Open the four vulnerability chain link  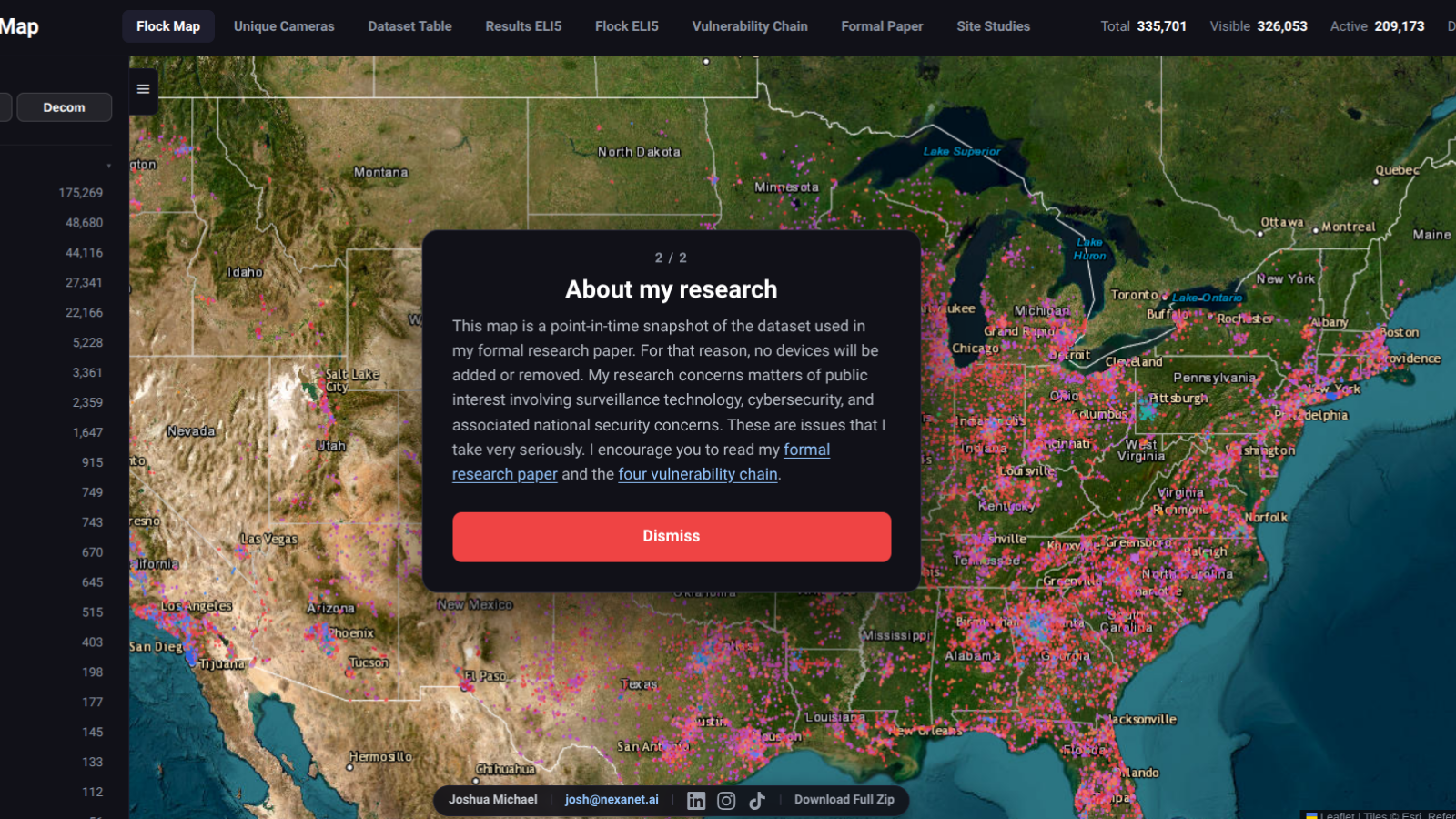tap(698, 474)
